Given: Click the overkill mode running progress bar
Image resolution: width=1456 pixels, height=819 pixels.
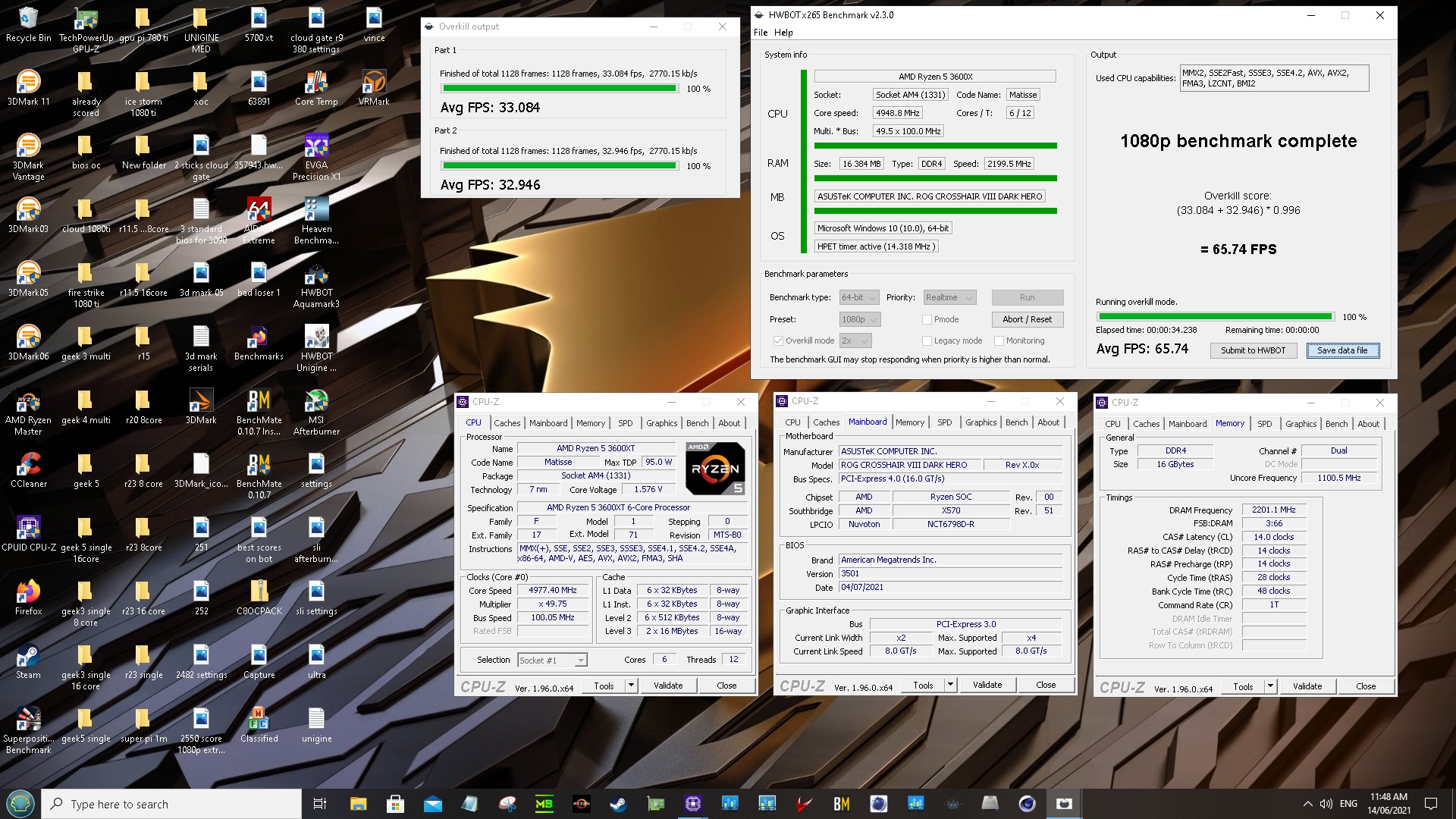Looking at the screenshot, I should (x=1215, y=317).
